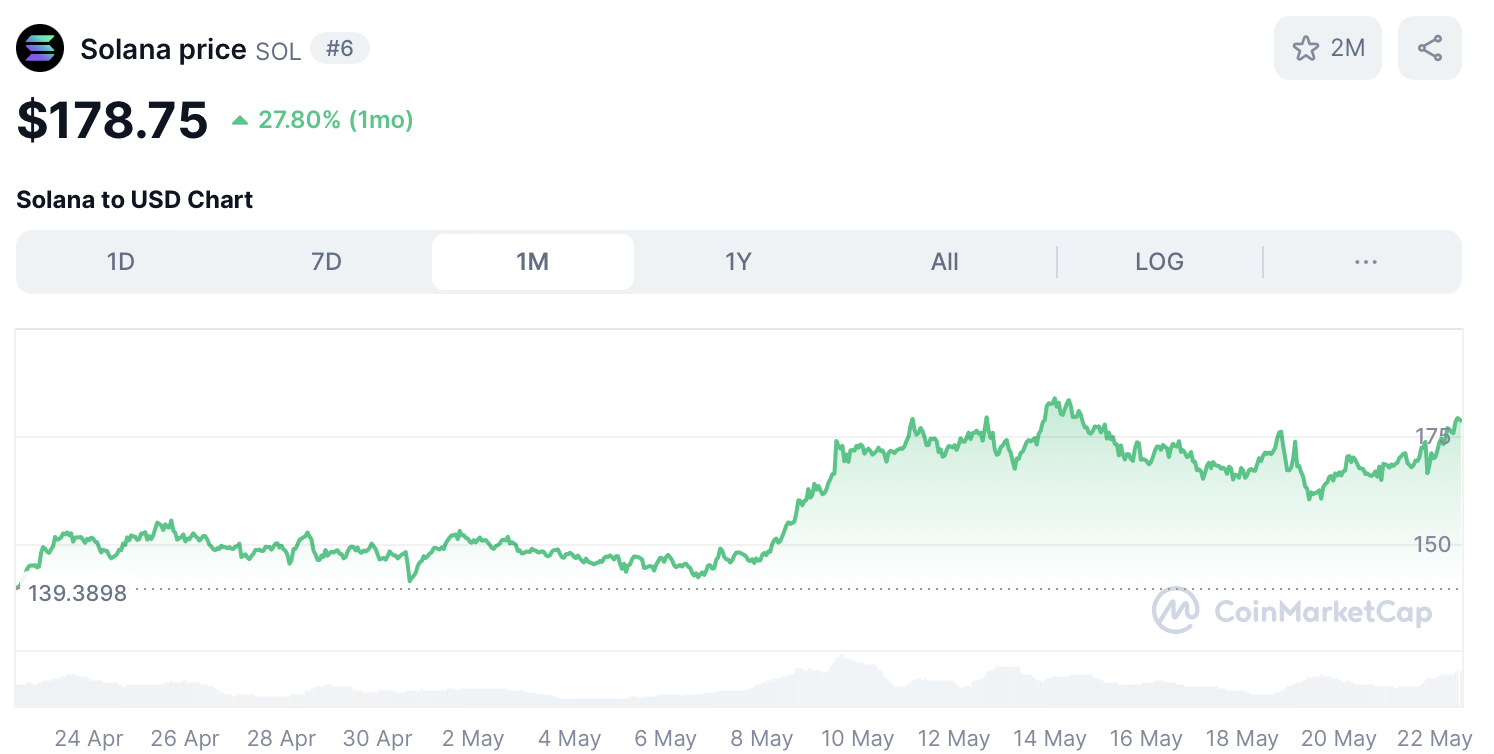Screen dimensions: 1494x754
Task: Open the share icon button
Action: [x=1430, y=48]
